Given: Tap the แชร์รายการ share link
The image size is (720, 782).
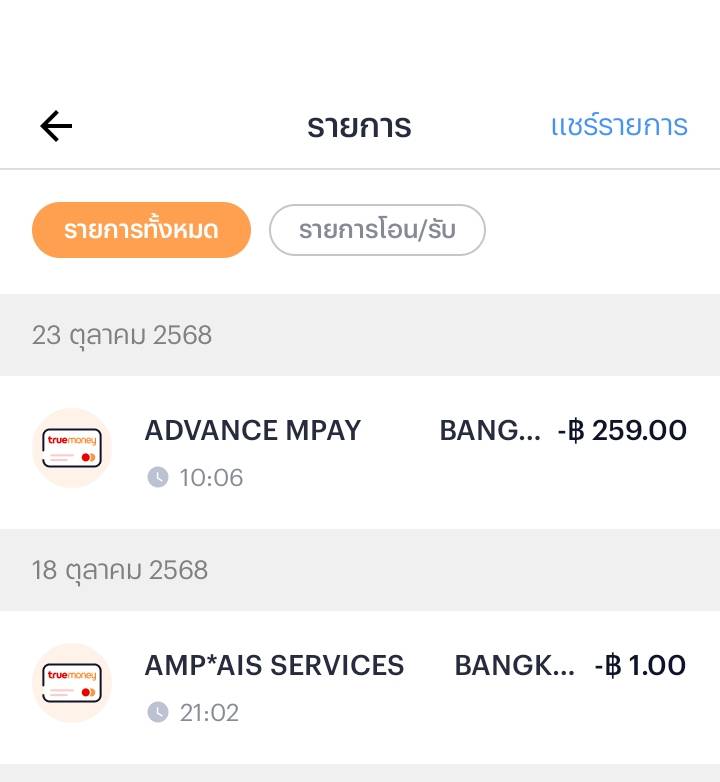Looking at the screenshot, I should pyautogui.click(x=619, y=126).
